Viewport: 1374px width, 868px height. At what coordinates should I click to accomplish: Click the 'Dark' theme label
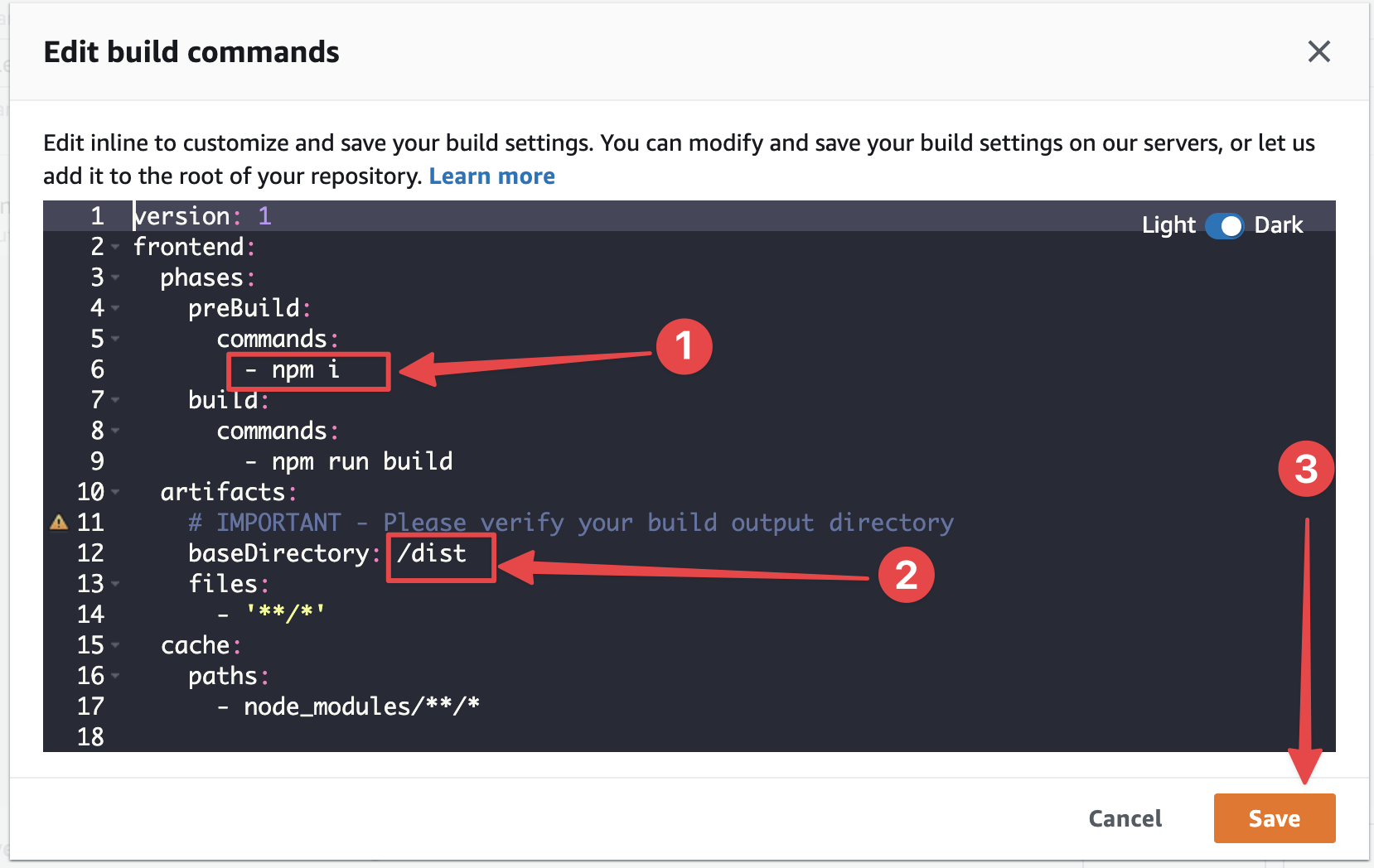[1279, 225]
